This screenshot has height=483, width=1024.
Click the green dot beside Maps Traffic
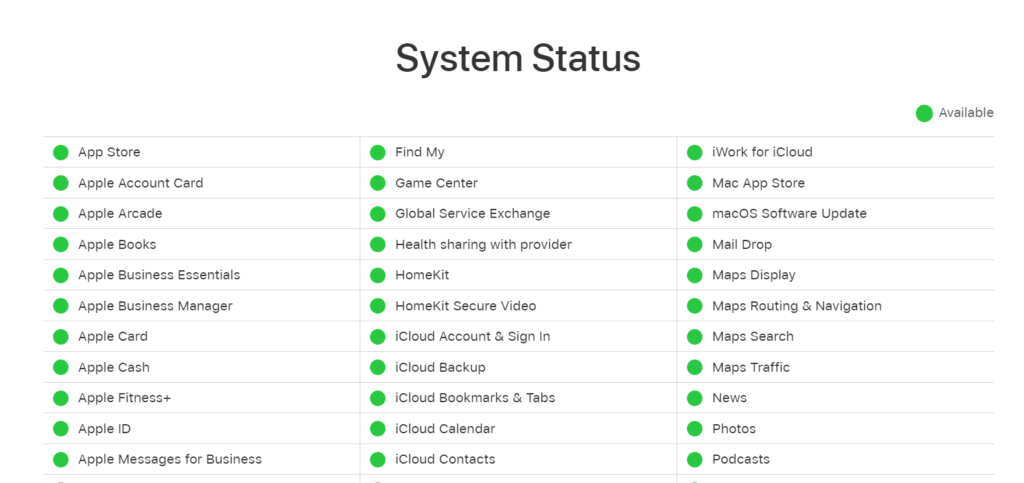pyautogui.click(x=694, y=367)
